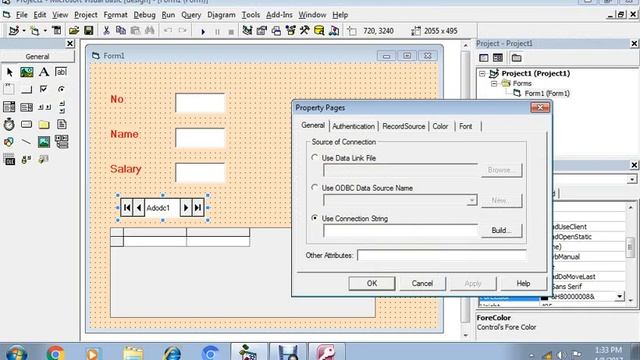Click Cancel in Property Pages
The width and height of the screenshot is (640, 360).
click(x=422, y=283)
